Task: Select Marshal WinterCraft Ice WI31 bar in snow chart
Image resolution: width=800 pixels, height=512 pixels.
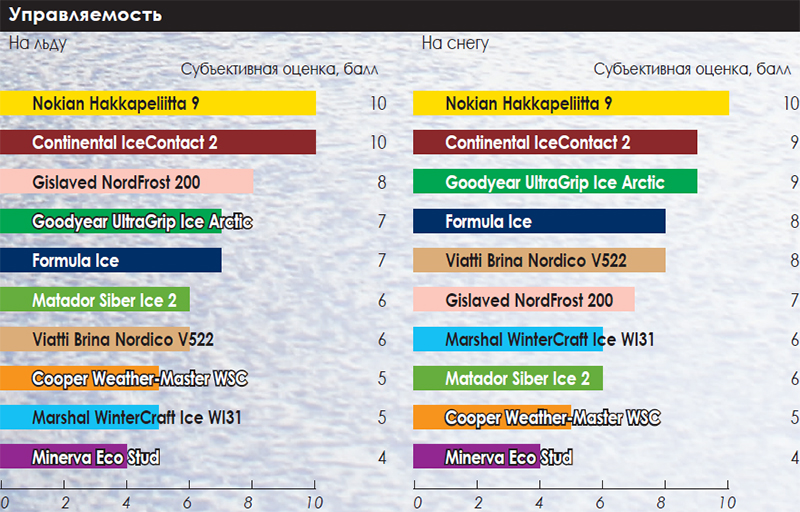Action: click(x=508, y=339)
